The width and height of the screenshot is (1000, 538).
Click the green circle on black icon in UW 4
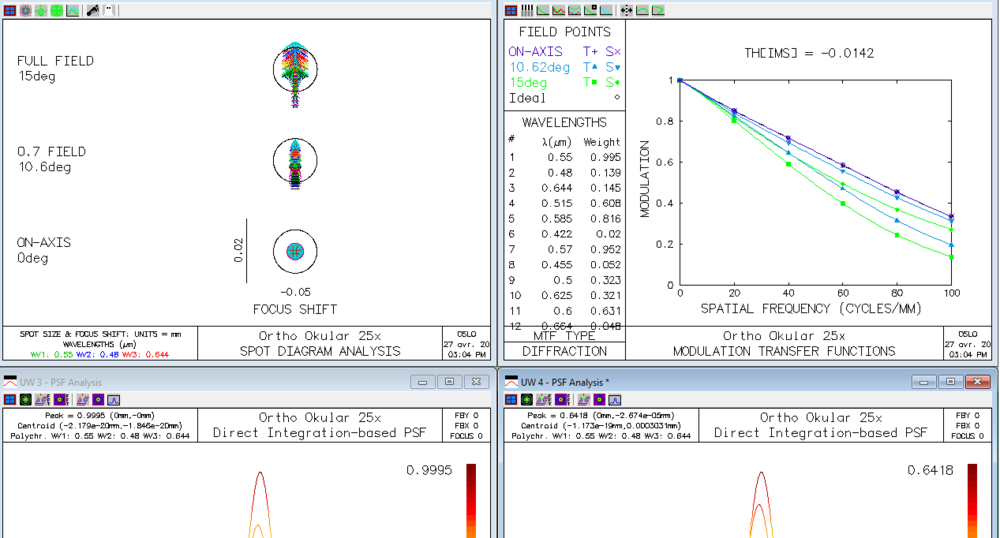(x=527, y=400)
